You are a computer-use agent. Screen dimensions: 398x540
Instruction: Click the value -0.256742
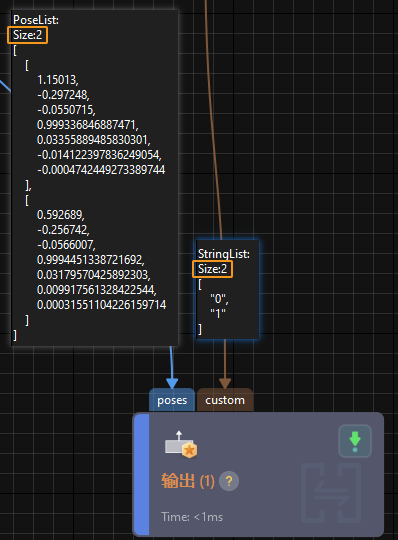click(63, 230)
